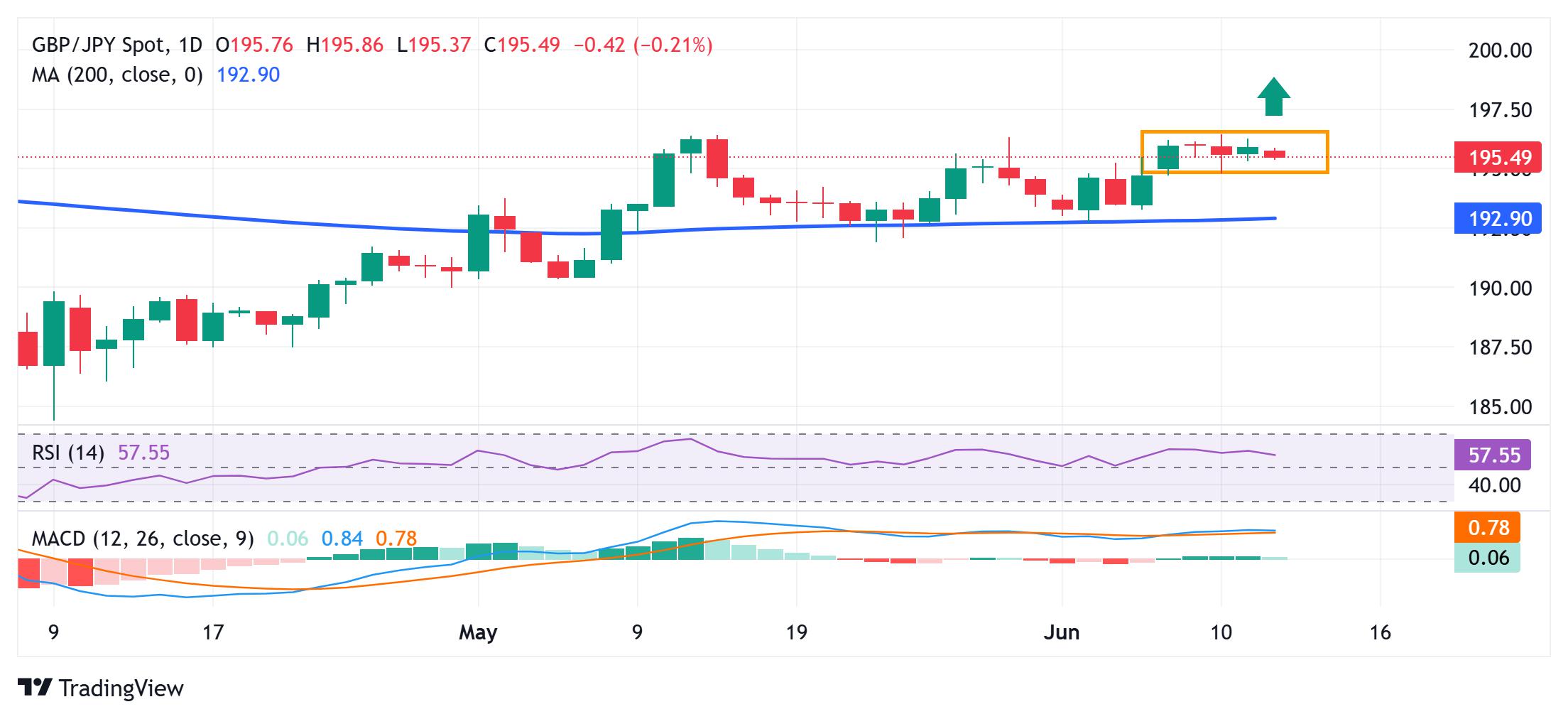
Task: Click the 200.00 level on price axis
Action: coord(1499,50)
